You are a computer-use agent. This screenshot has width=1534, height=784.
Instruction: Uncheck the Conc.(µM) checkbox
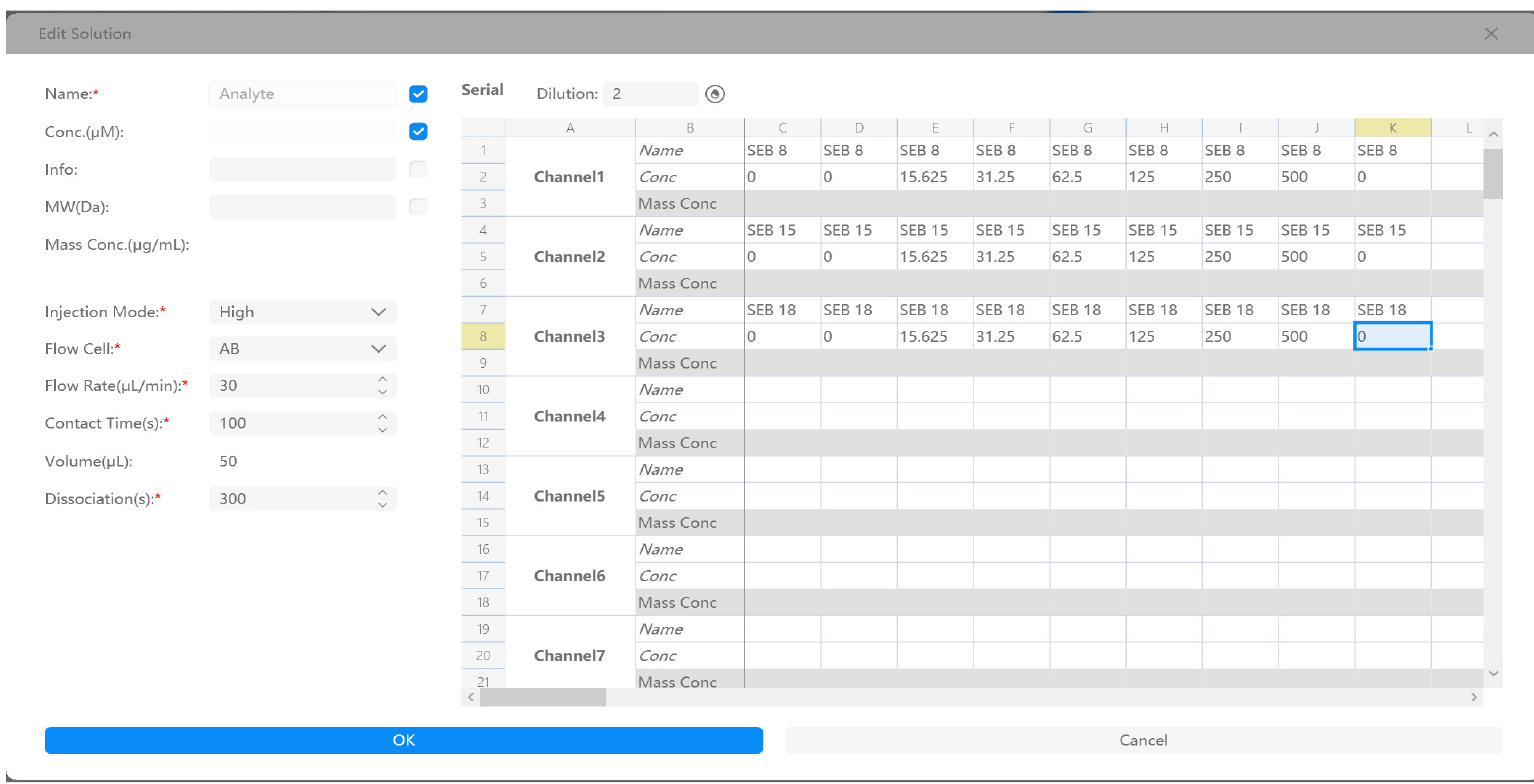tap(418, 131)
